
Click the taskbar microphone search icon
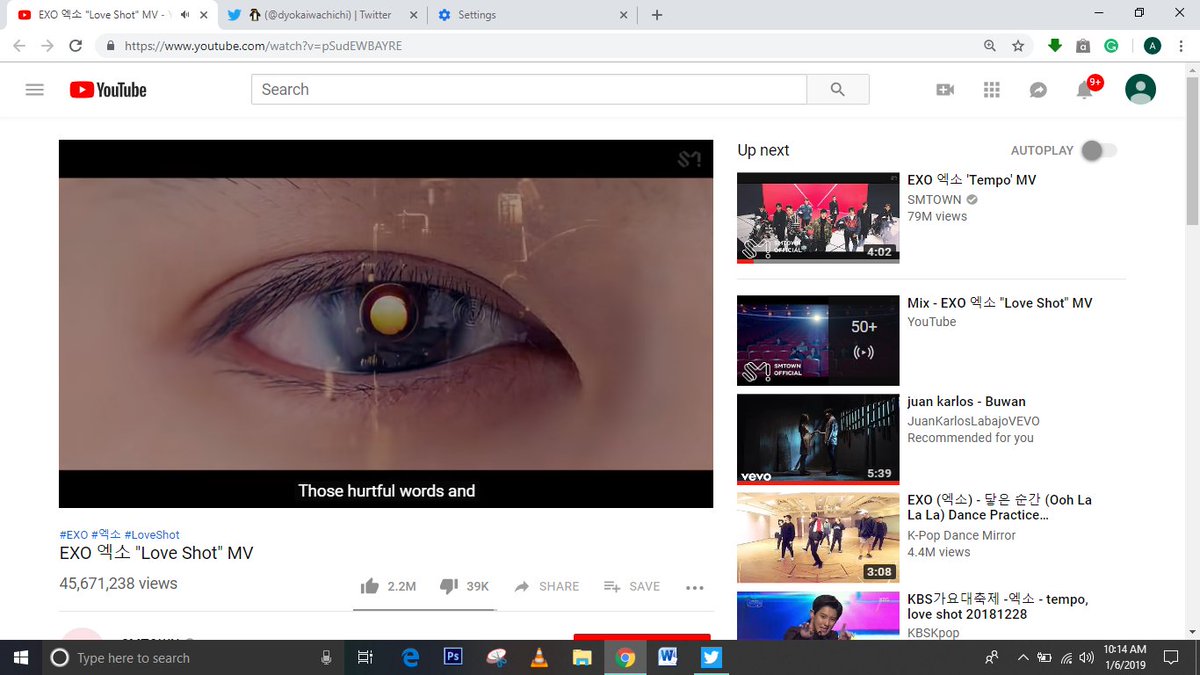pos(326,657)
